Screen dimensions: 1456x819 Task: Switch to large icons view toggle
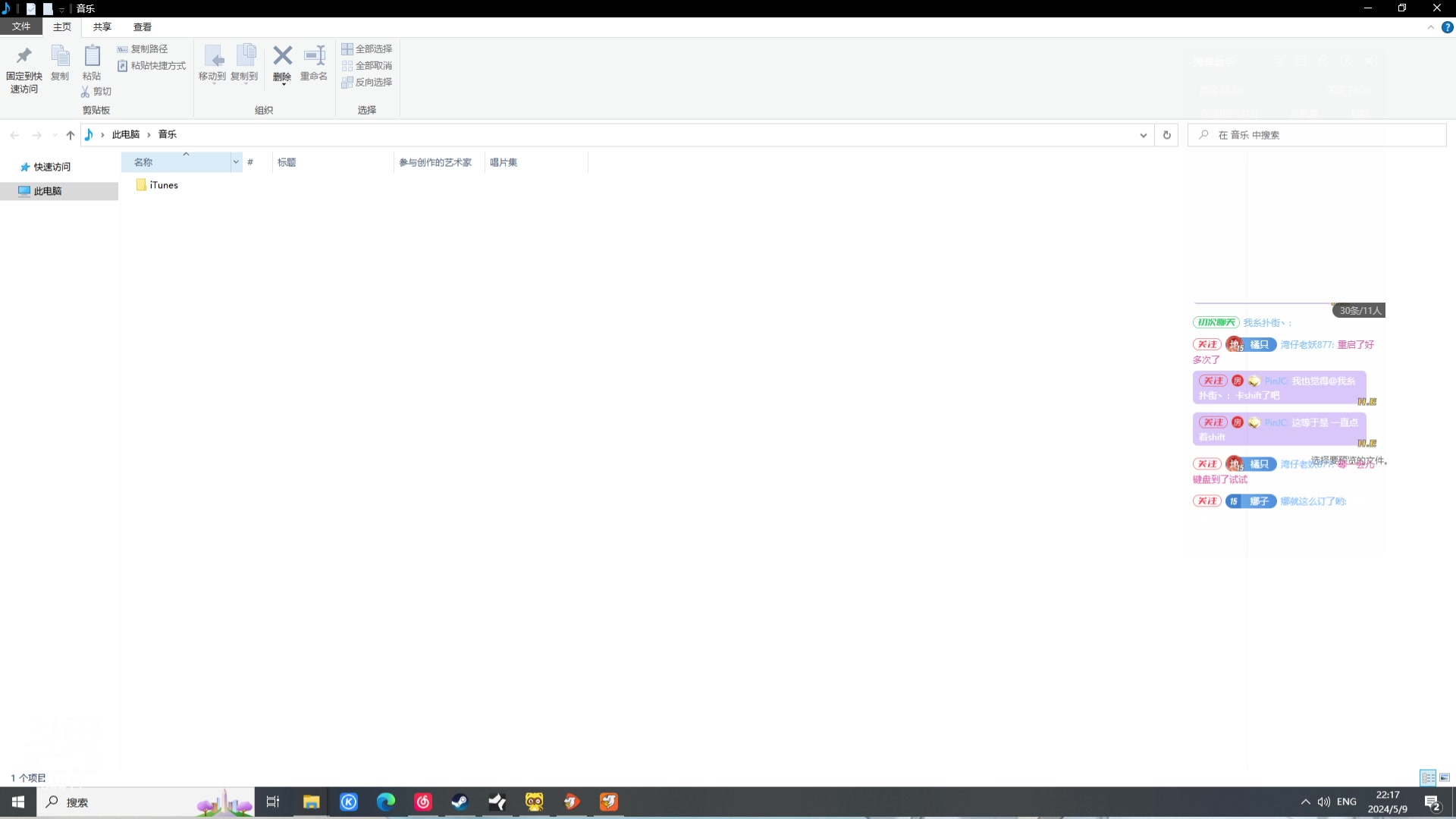click(1445, 778)
